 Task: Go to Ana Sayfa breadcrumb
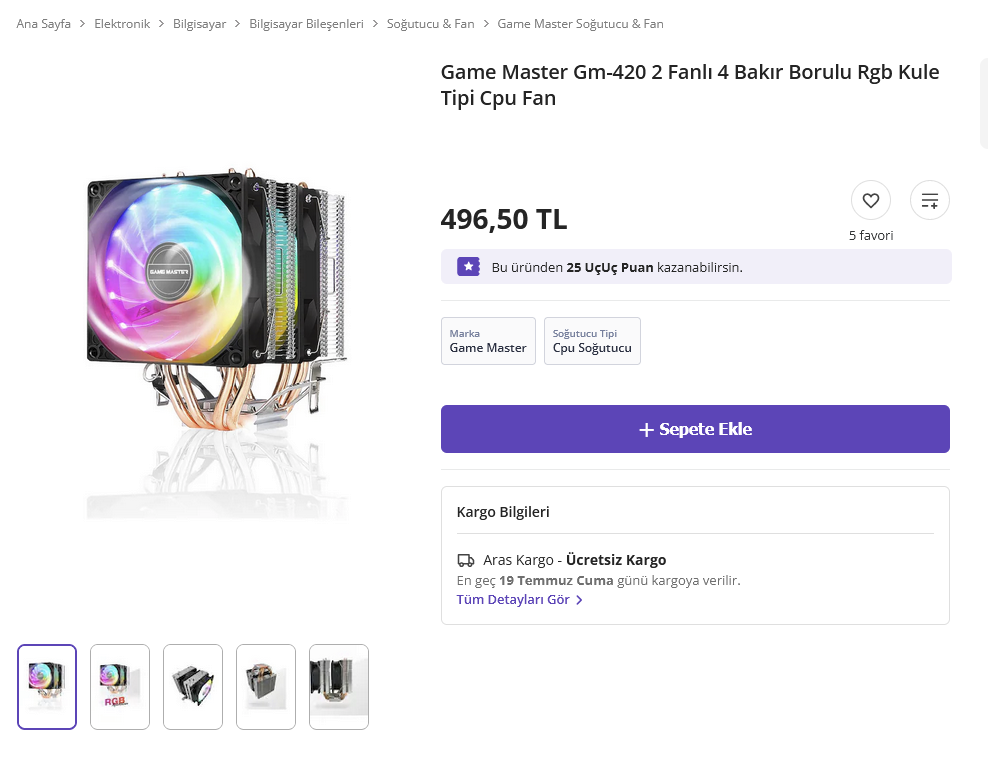(44, 24)
